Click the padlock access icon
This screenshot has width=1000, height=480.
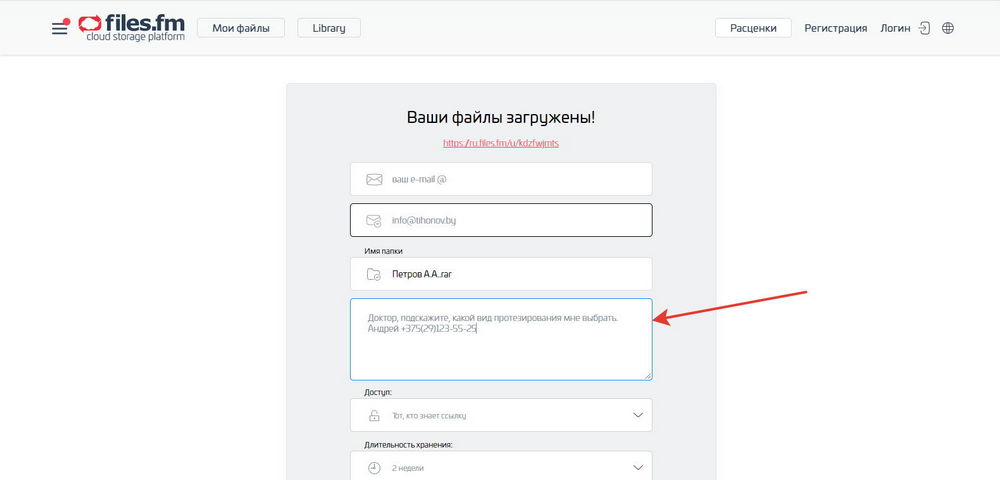pos(374,415)
